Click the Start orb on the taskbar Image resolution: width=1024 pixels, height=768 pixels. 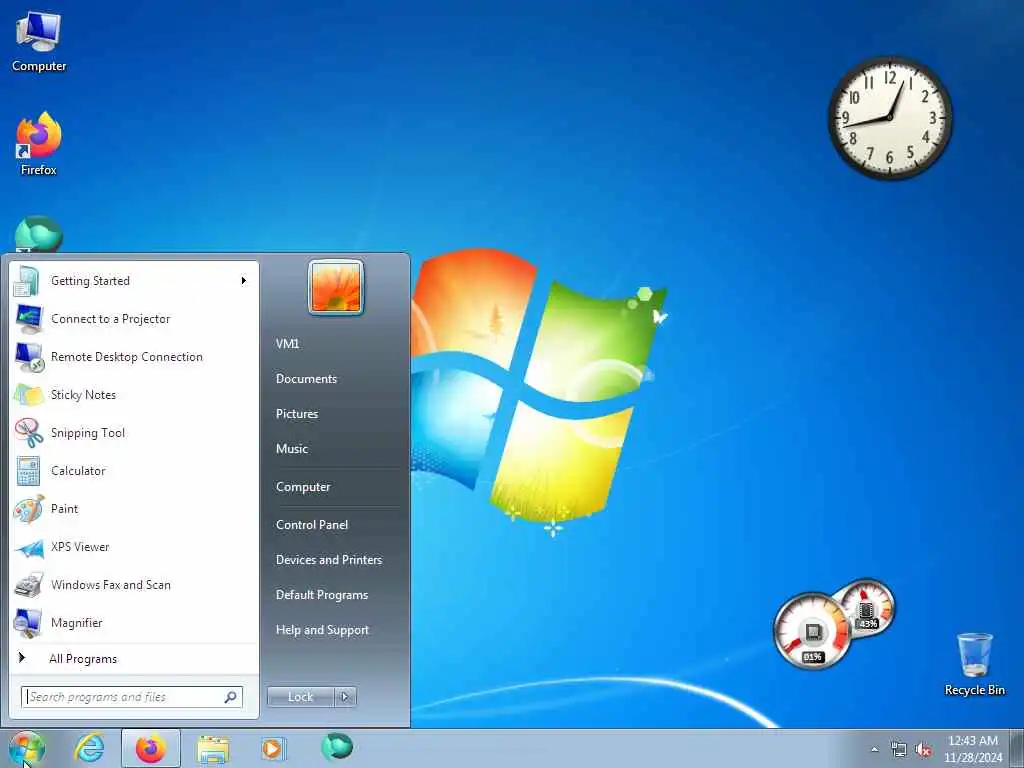(x=27, y=748)
